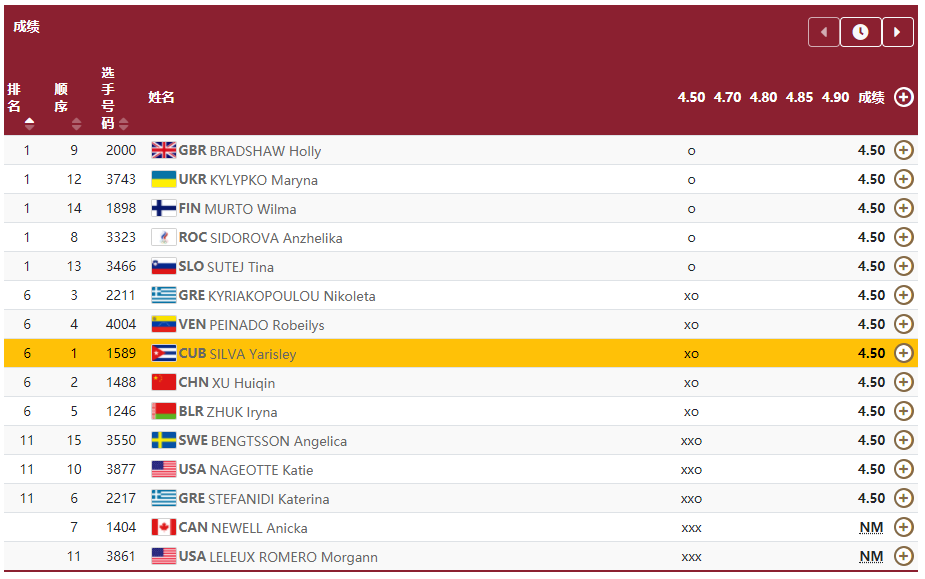Click the Canada flag next to NEWELL
The width and height of the screenshot is (925, 579).
coord(163,528)
